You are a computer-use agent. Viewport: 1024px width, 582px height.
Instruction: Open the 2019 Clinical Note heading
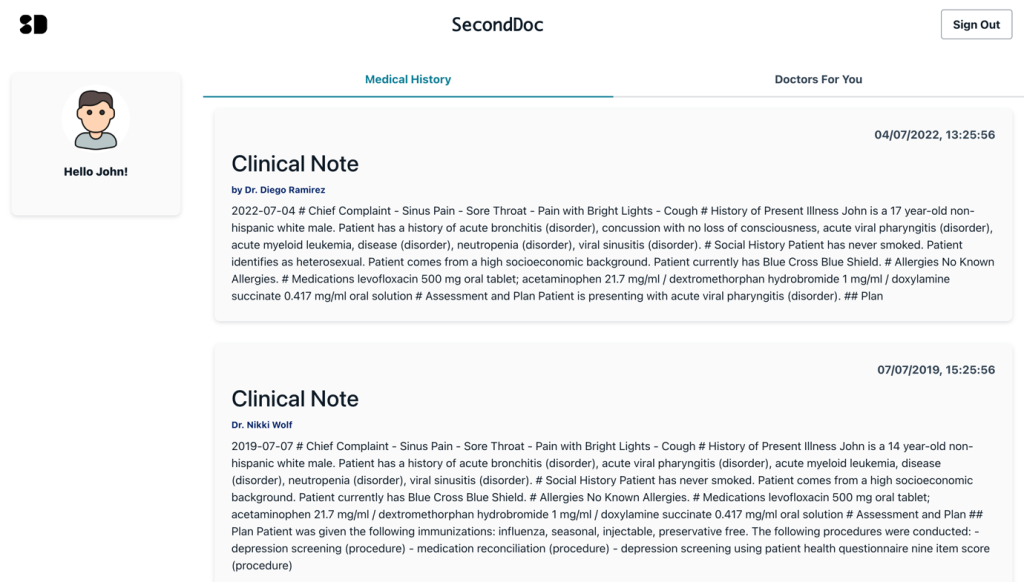click(x=295, y=398)
